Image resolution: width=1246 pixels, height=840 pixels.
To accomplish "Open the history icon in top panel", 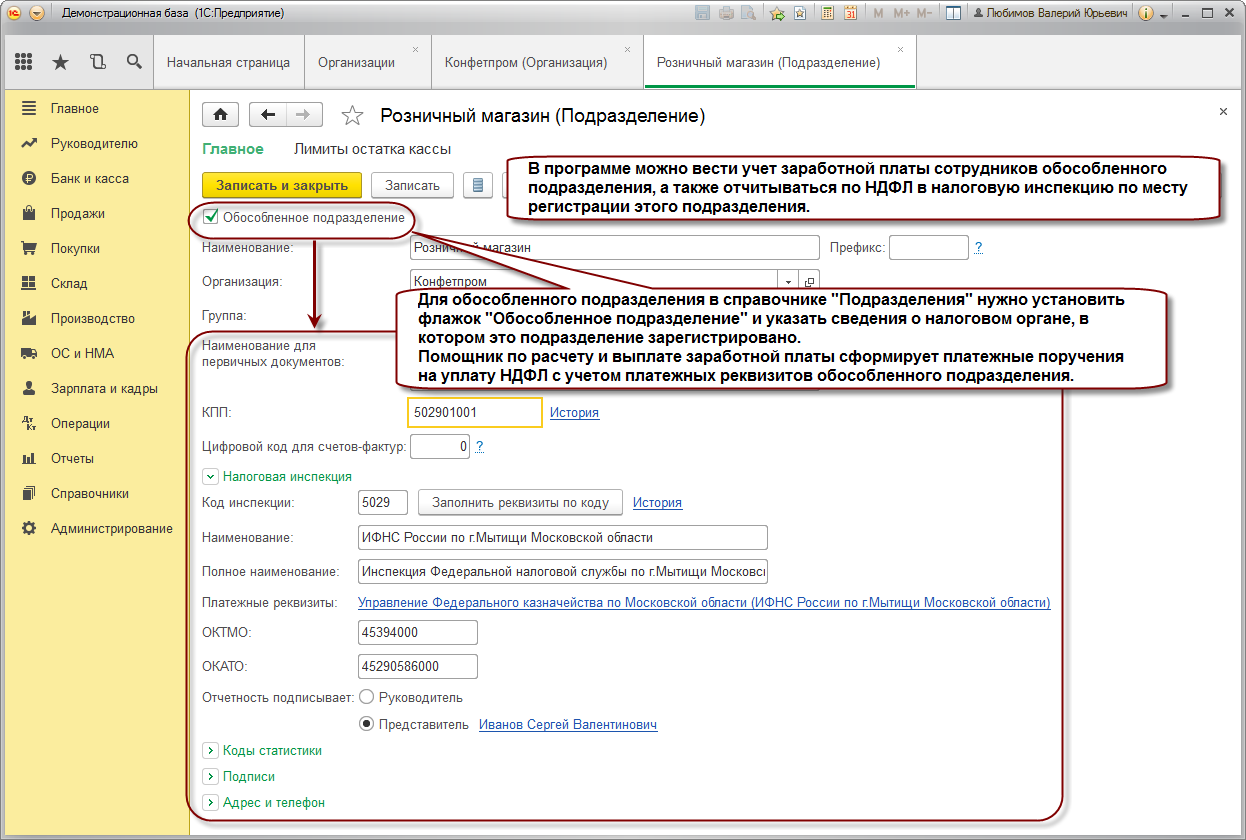I will tap(97, 62).
